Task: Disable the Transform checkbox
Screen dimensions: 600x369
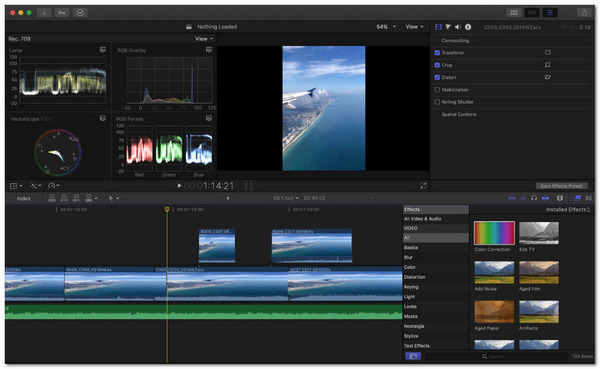Action: click(x=437, y=53)
